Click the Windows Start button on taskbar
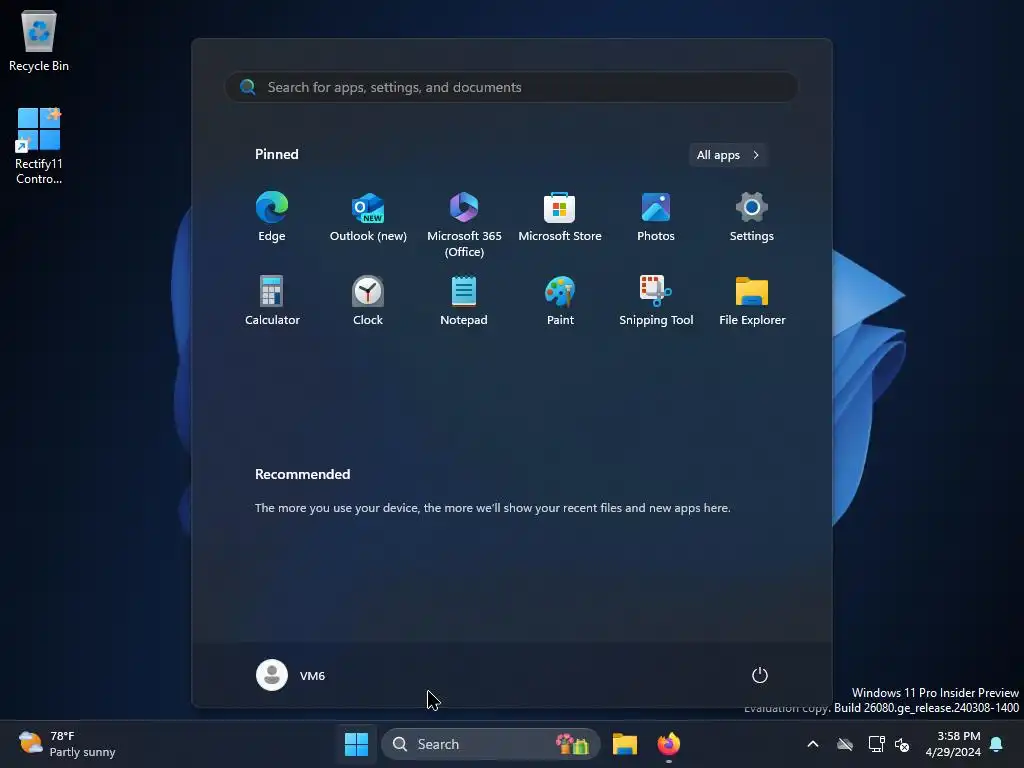The image size is (1024, 768). pyautogui.click(x=357, y=744)
